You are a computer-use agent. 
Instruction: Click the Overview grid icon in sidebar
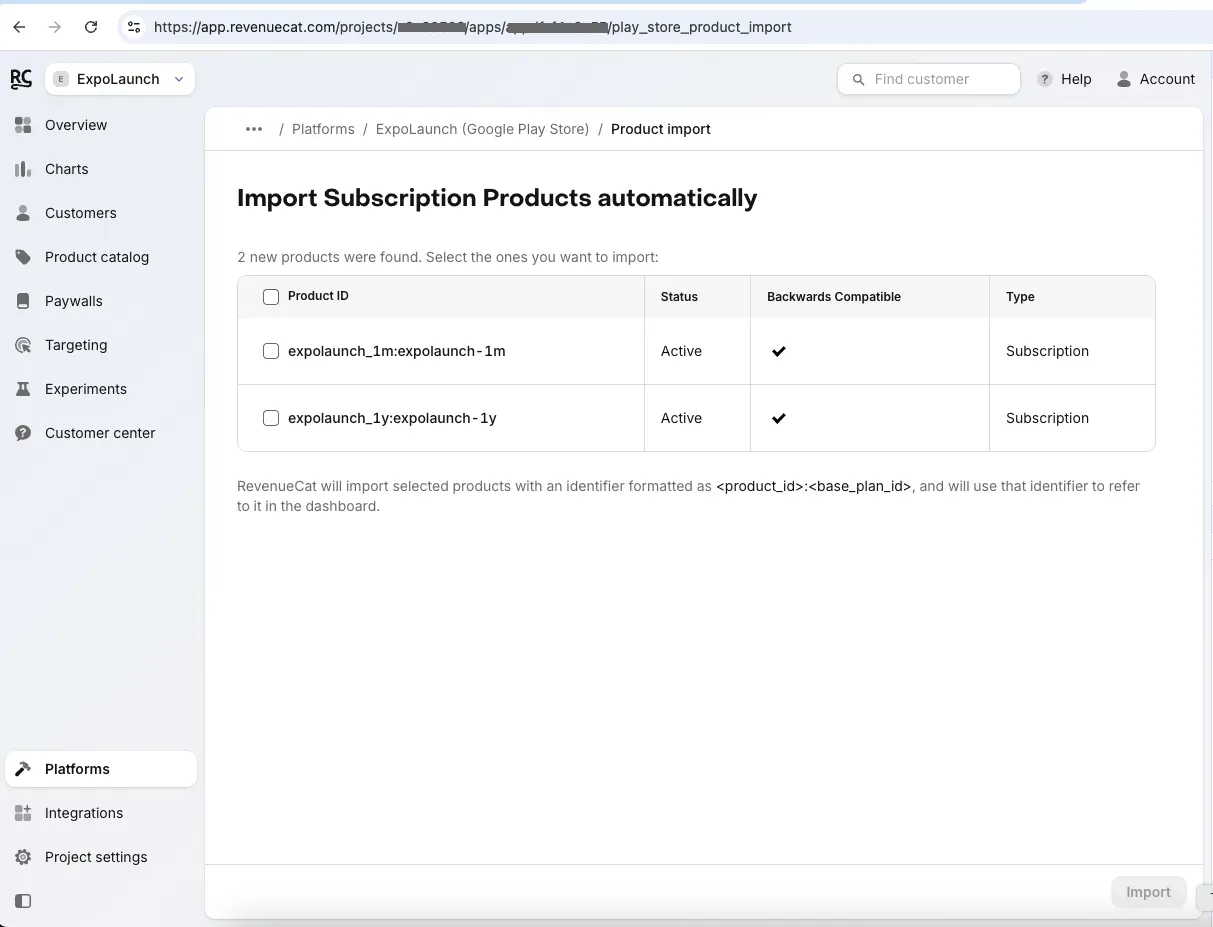click(x=23, y=125)
